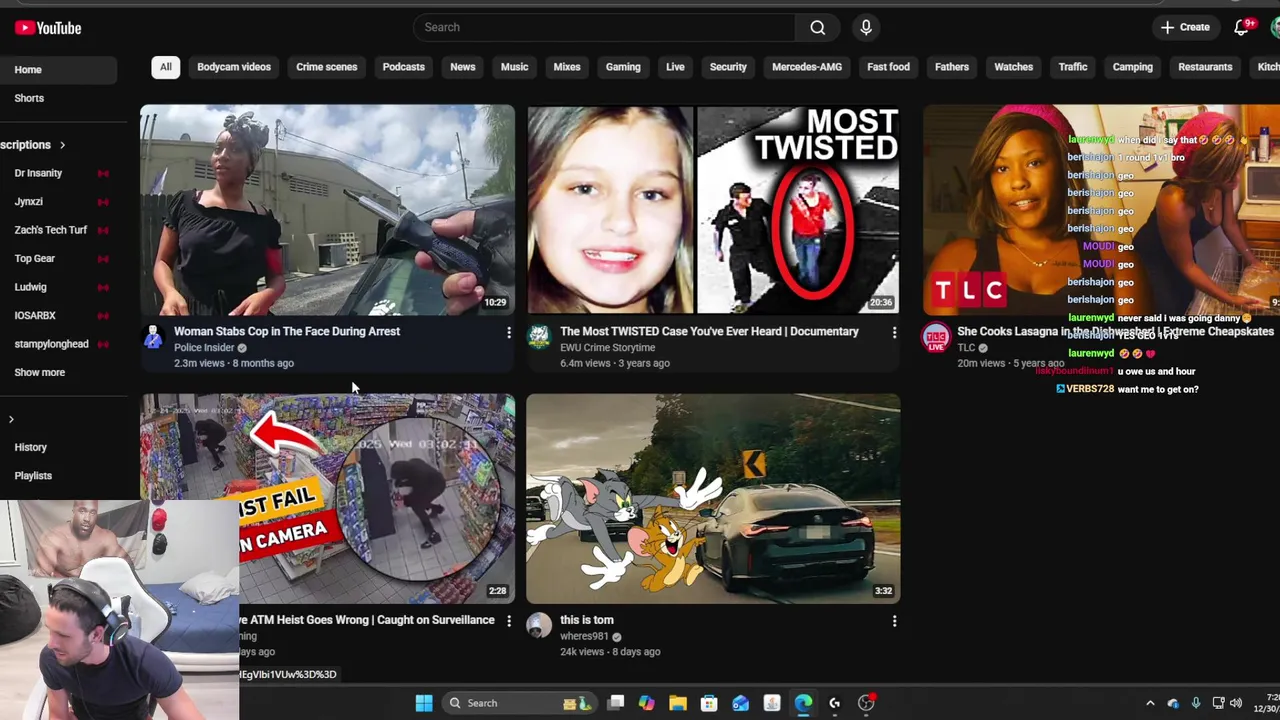Click the search magnifier button

click(818, 27)
